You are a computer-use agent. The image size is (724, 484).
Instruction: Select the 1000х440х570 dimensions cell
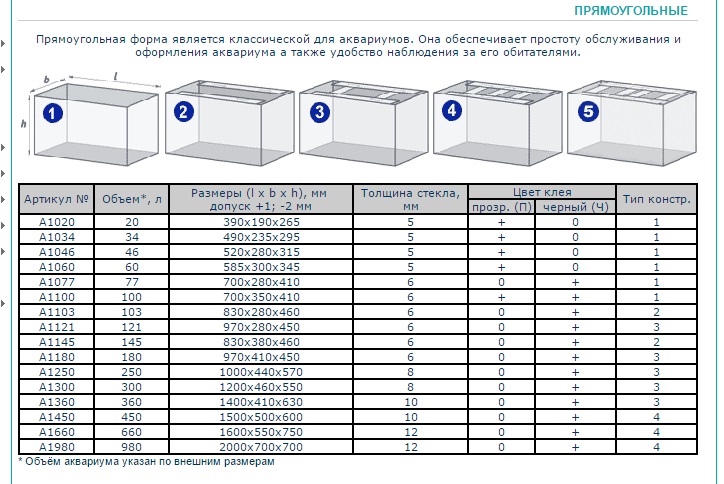261,371
